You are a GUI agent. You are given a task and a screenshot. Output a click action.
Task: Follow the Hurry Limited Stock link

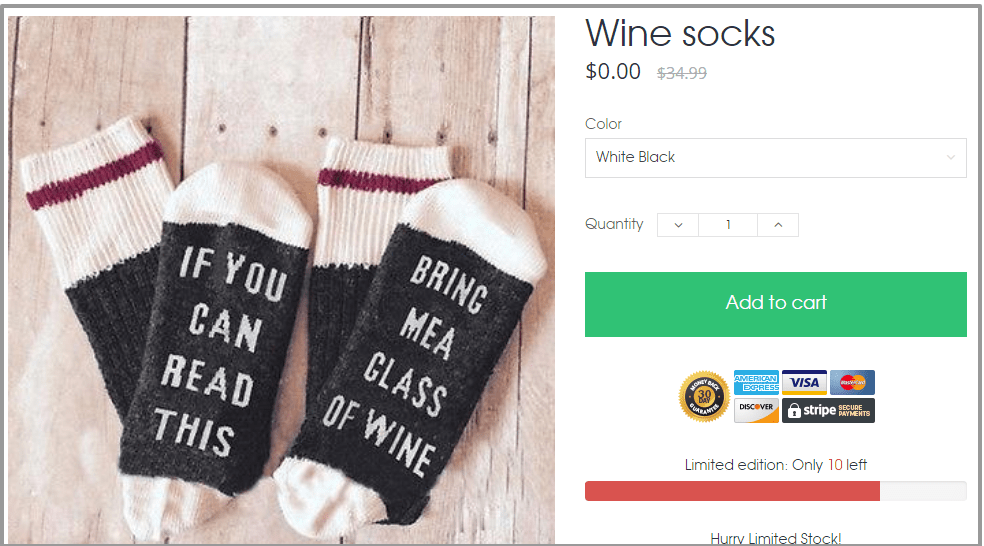coord(776,538)
